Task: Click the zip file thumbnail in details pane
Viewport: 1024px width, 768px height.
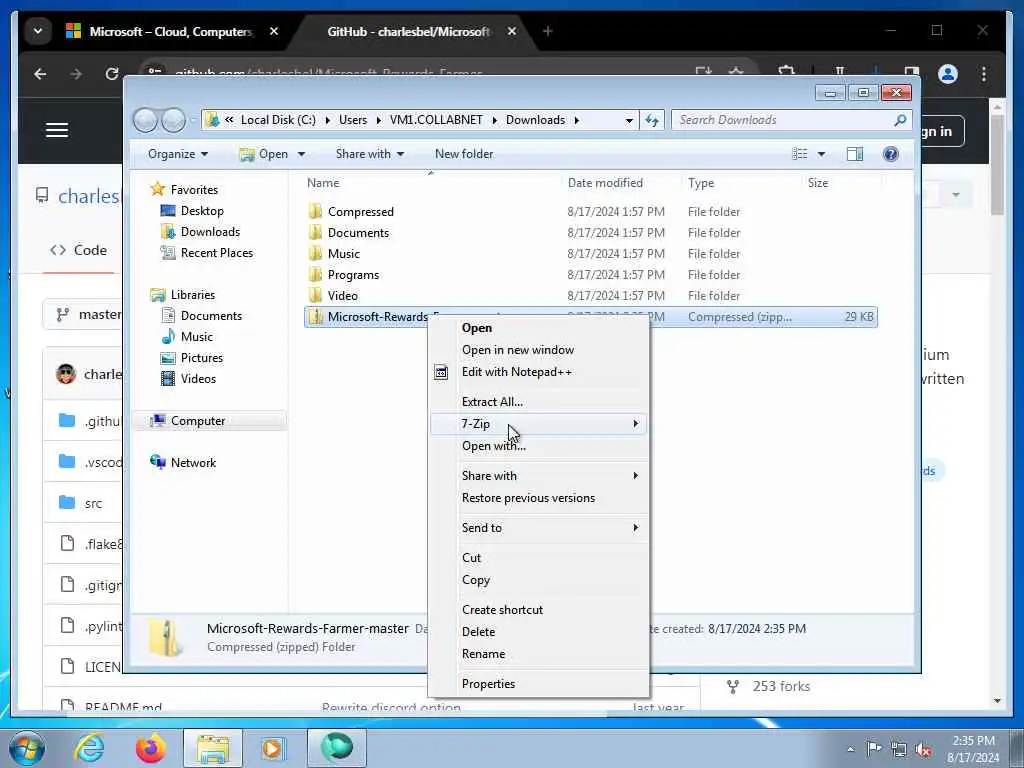Action: coord(165,637)
